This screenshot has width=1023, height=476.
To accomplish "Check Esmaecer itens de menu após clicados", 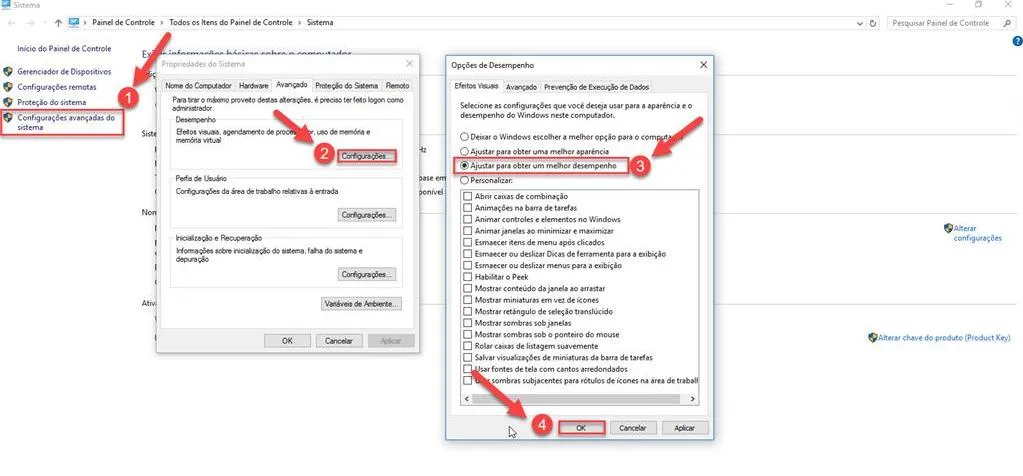I will [x=467, y=243].
